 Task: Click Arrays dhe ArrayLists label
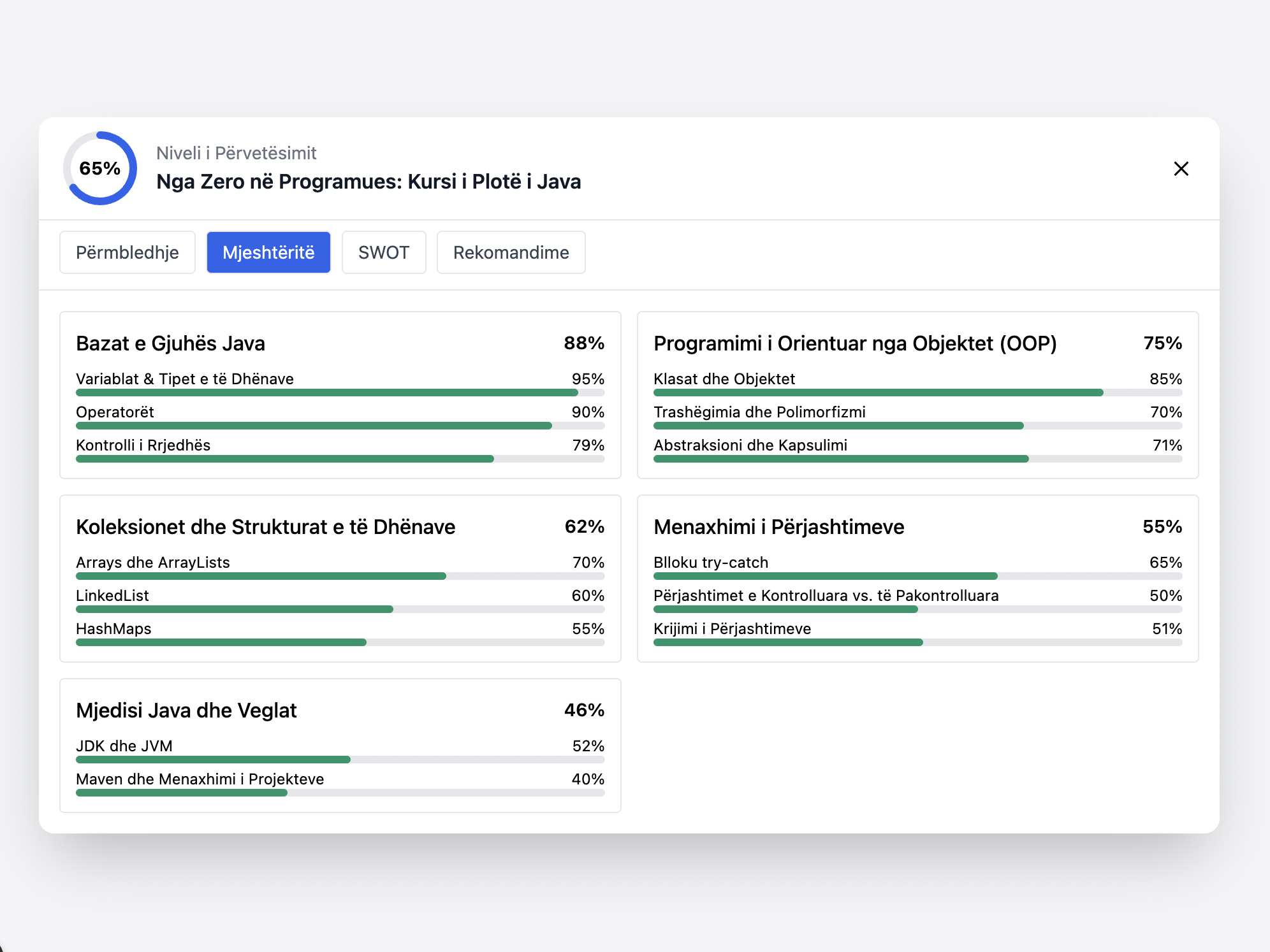click(153, 563)
